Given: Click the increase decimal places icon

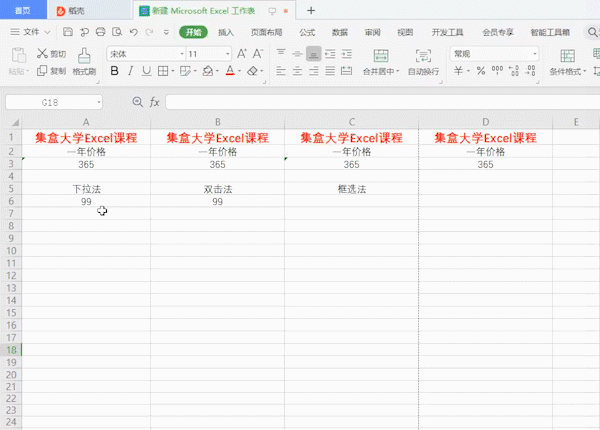Looking at the screenshot, I should (514, 71).
